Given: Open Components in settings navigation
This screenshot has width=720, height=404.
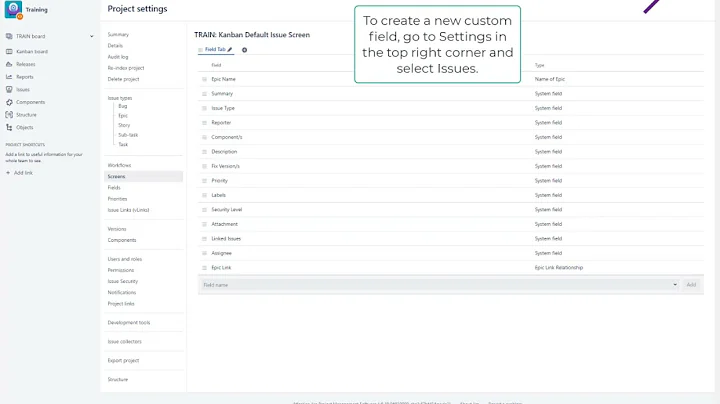Looking at the screenshot, I should [x=122, y=240].
